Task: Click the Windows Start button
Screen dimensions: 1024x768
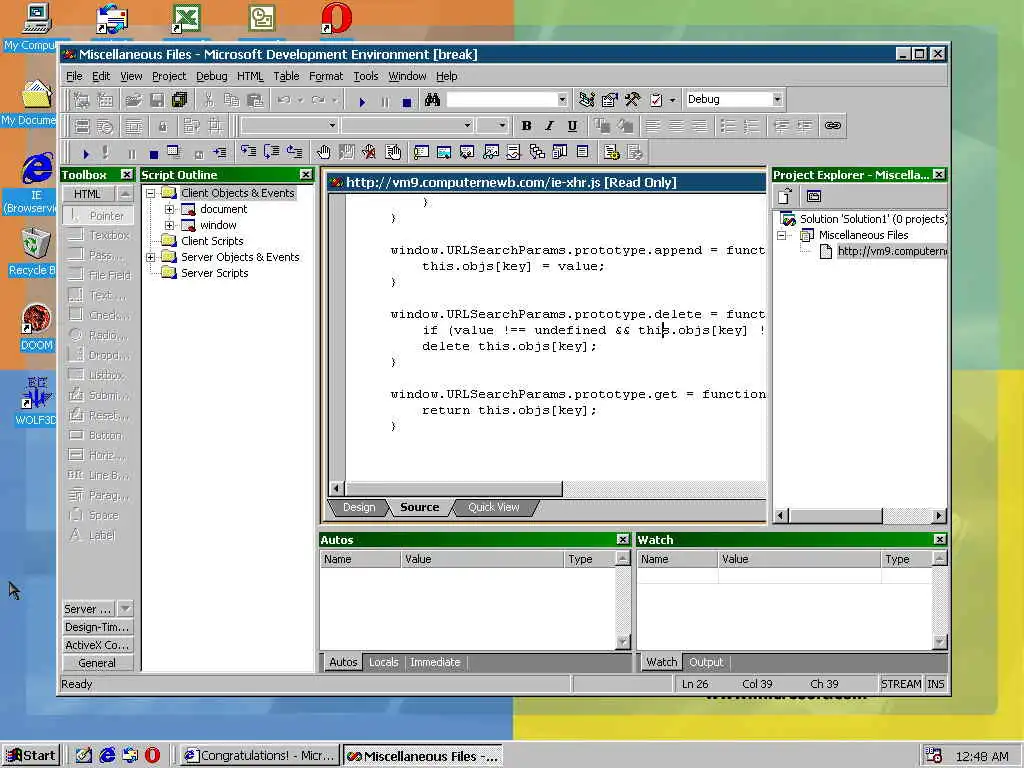Action: tap(31, 756)
